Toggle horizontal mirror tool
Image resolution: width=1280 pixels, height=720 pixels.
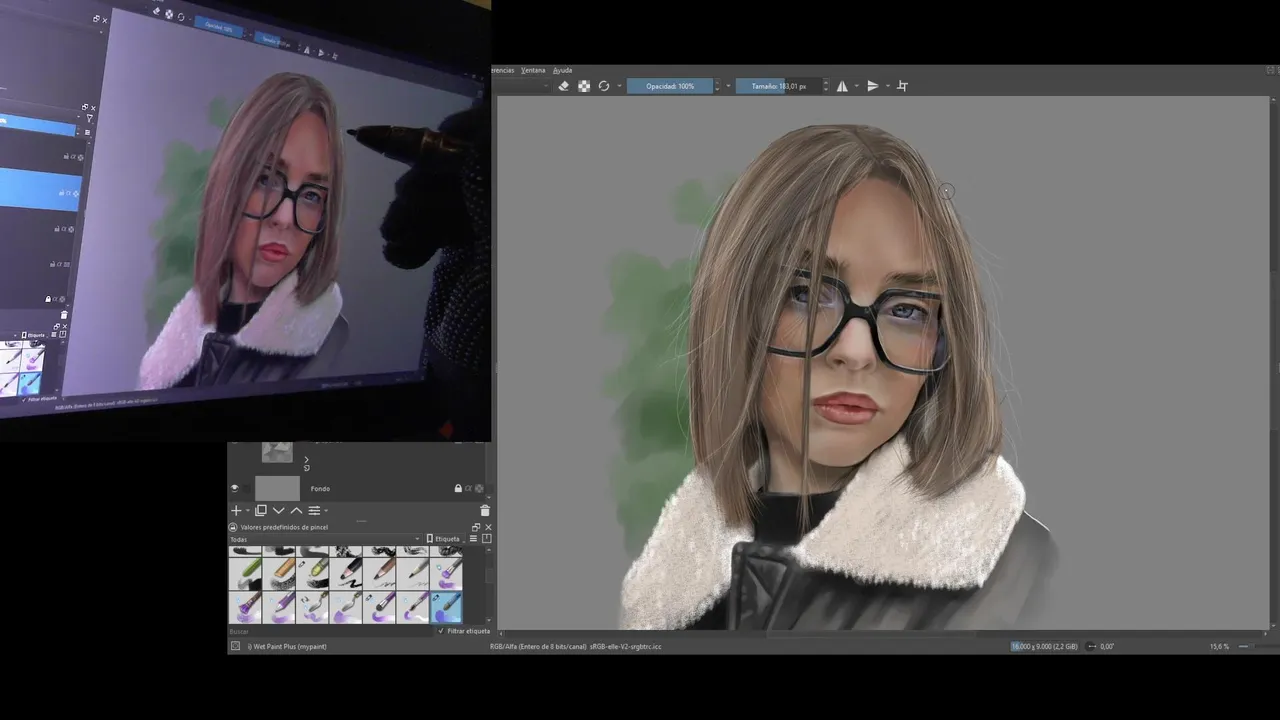point(842,86)
